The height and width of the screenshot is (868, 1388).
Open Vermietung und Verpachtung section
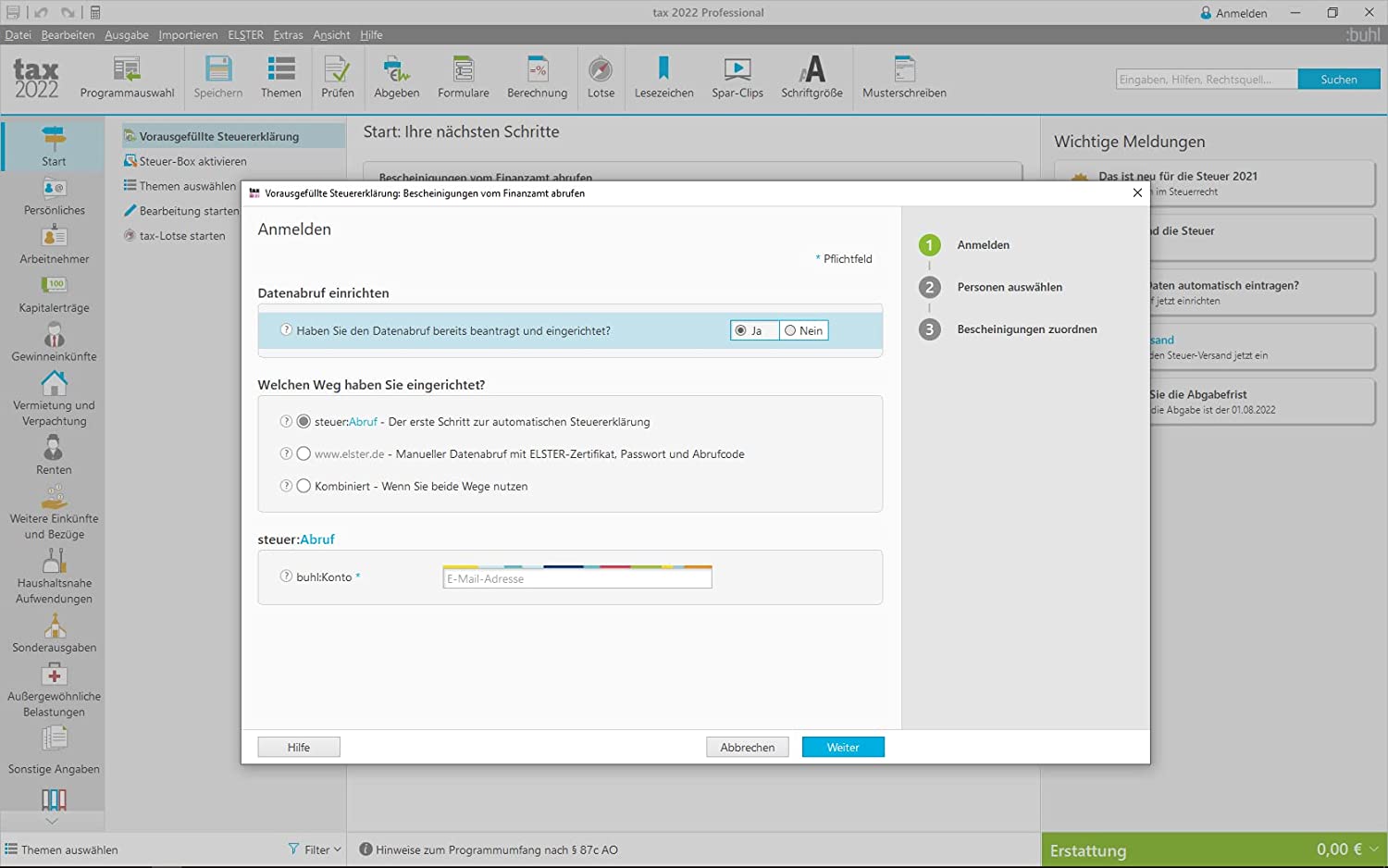tap(54, 398)
